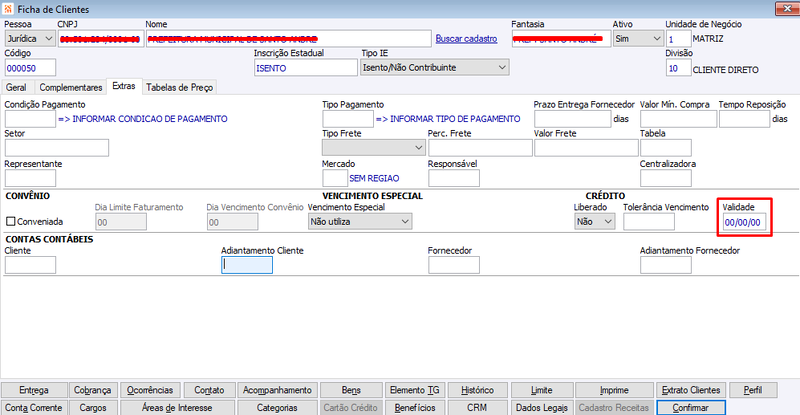Click the Tipo Pagamento field
Screen dimensions: 800x415
(348, 119)
